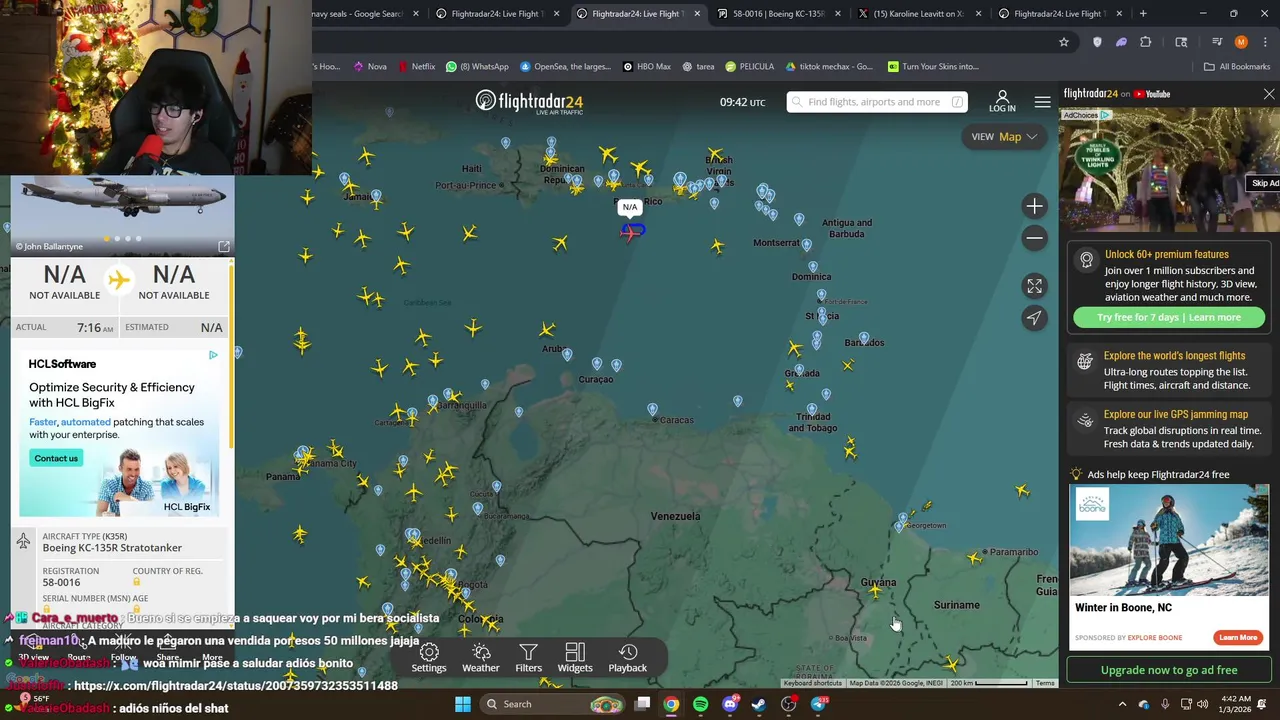Click HCL ad Contact us button
The height and width of the screenshot is (720, 1280).
click(x=56, y=458)
